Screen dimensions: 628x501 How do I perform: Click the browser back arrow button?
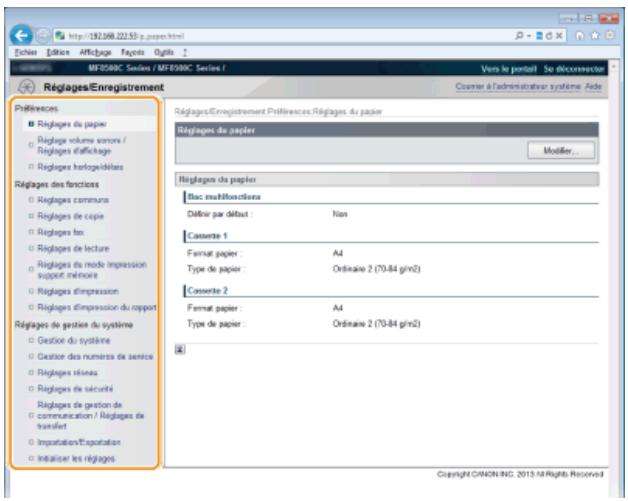click(21, 35)
